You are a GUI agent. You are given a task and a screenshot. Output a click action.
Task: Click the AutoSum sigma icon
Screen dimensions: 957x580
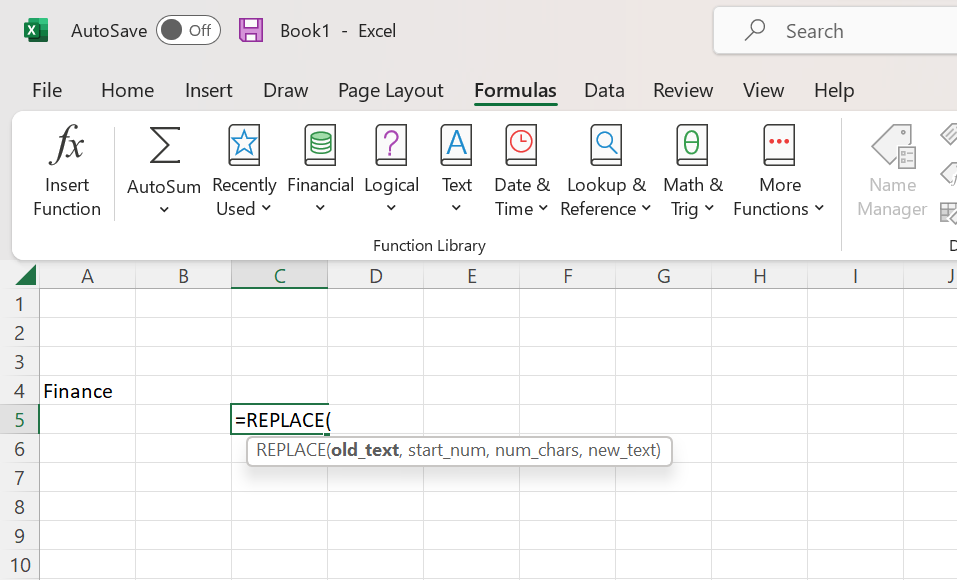click(164, 146)
